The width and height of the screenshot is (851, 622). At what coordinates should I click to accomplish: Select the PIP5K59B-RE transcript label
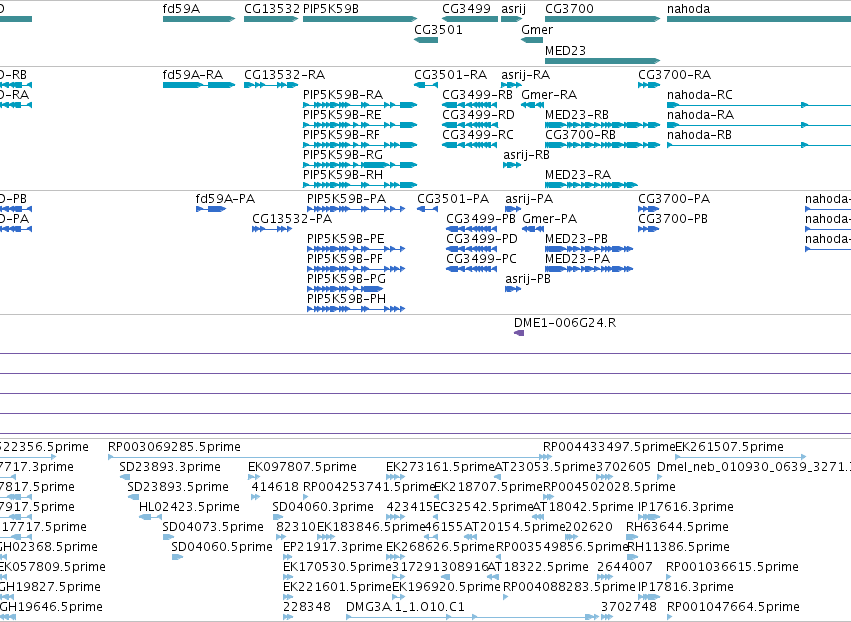(x=342, y=115)
